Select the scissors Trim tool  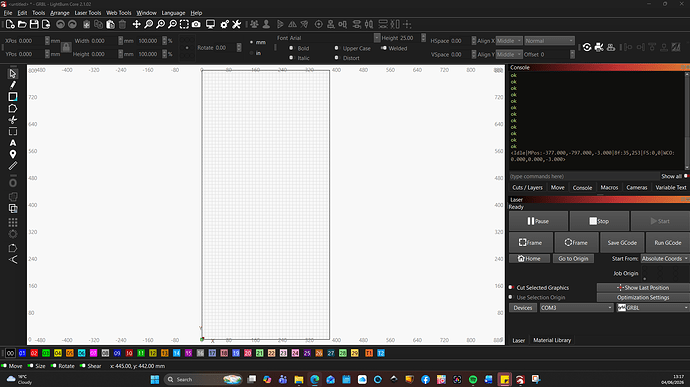(13, 120)
